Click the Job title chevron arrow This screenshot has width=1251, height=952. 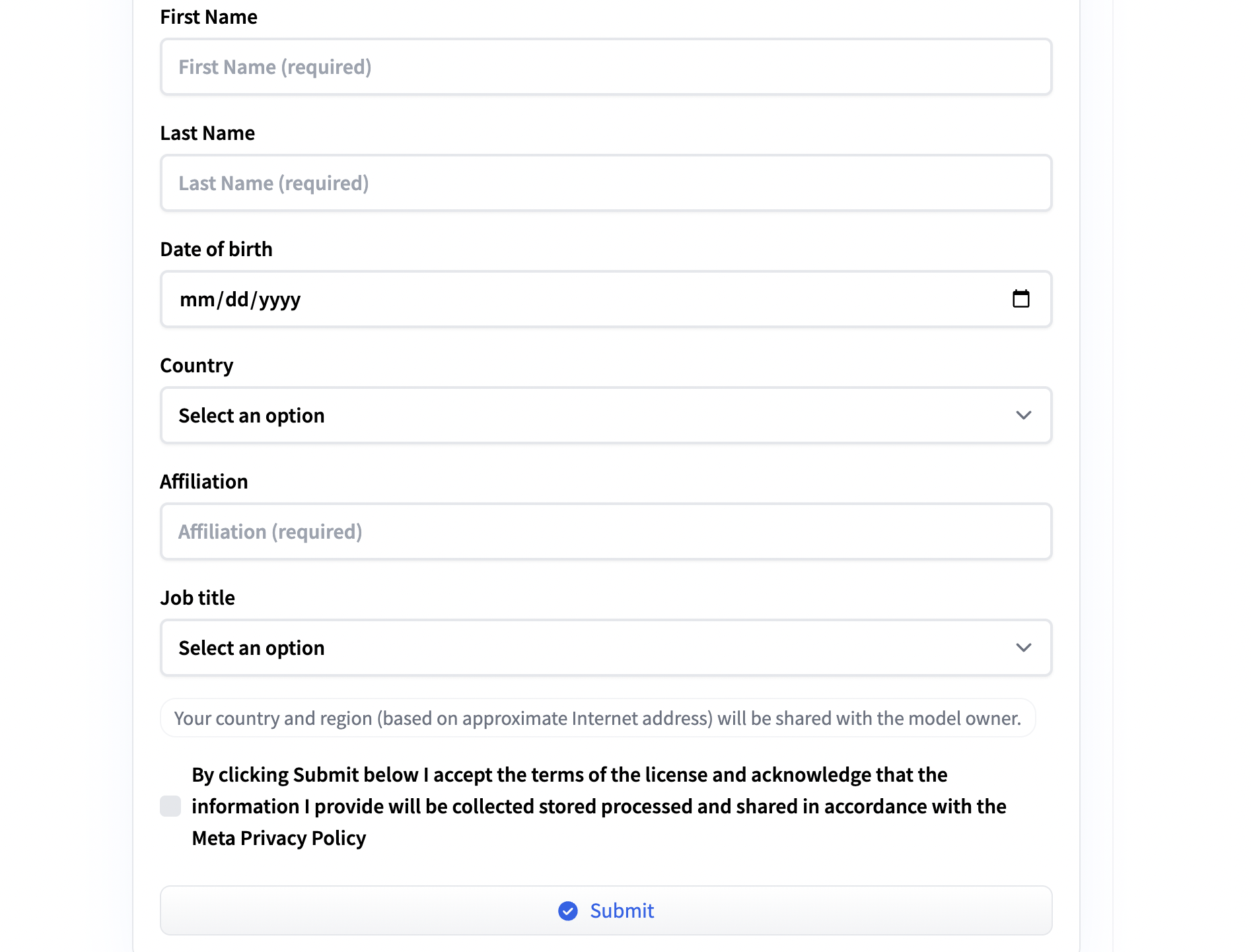1024,648
